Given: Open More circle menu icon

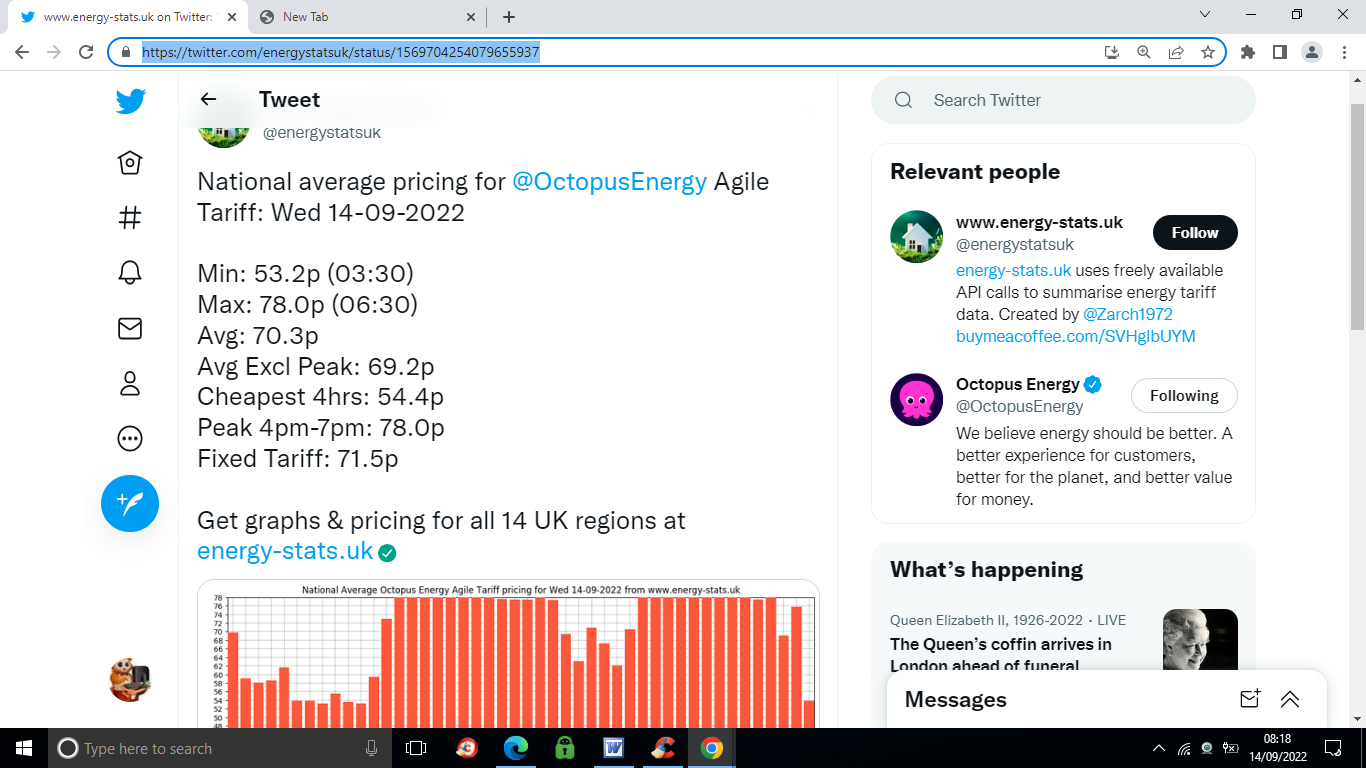Looking at the screenshot, I should pyautogui.click(x=130, y=438).
